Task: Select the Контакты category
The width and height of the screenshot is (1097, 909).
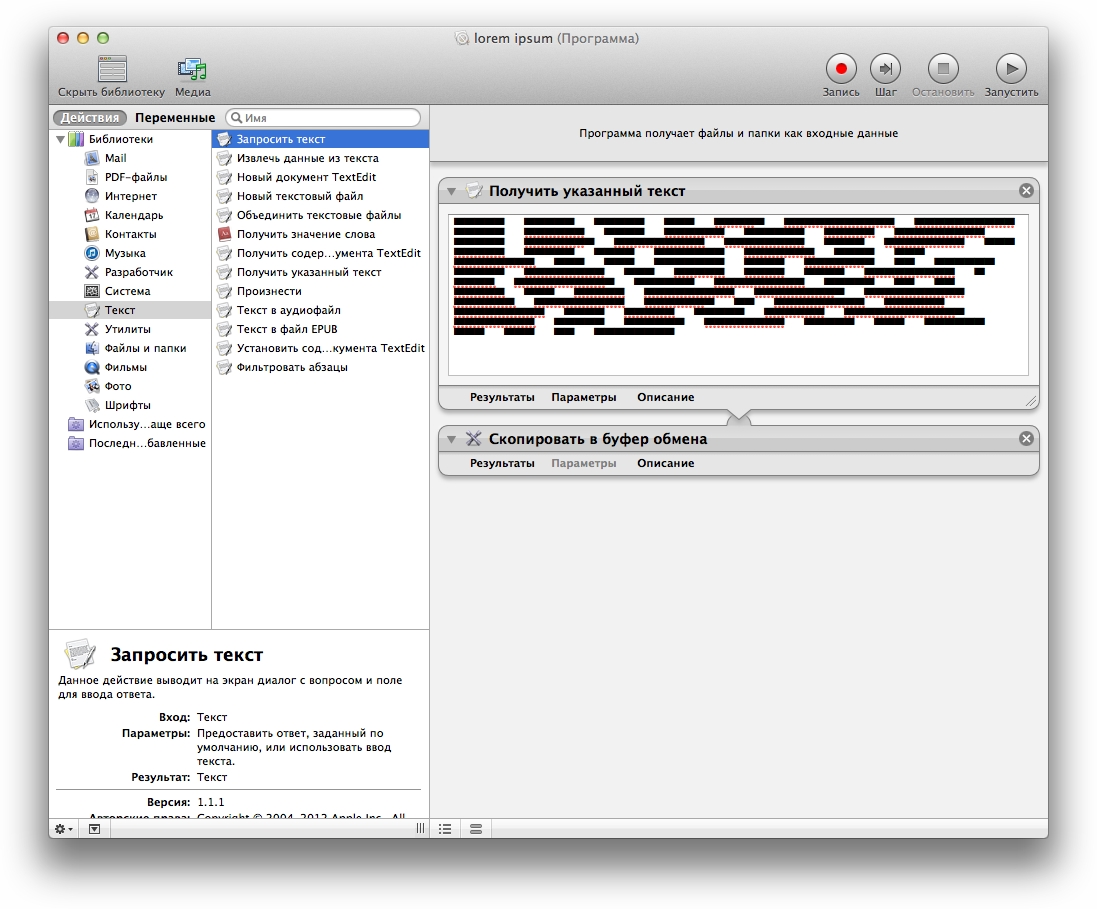Action: (x=131, y=234)
